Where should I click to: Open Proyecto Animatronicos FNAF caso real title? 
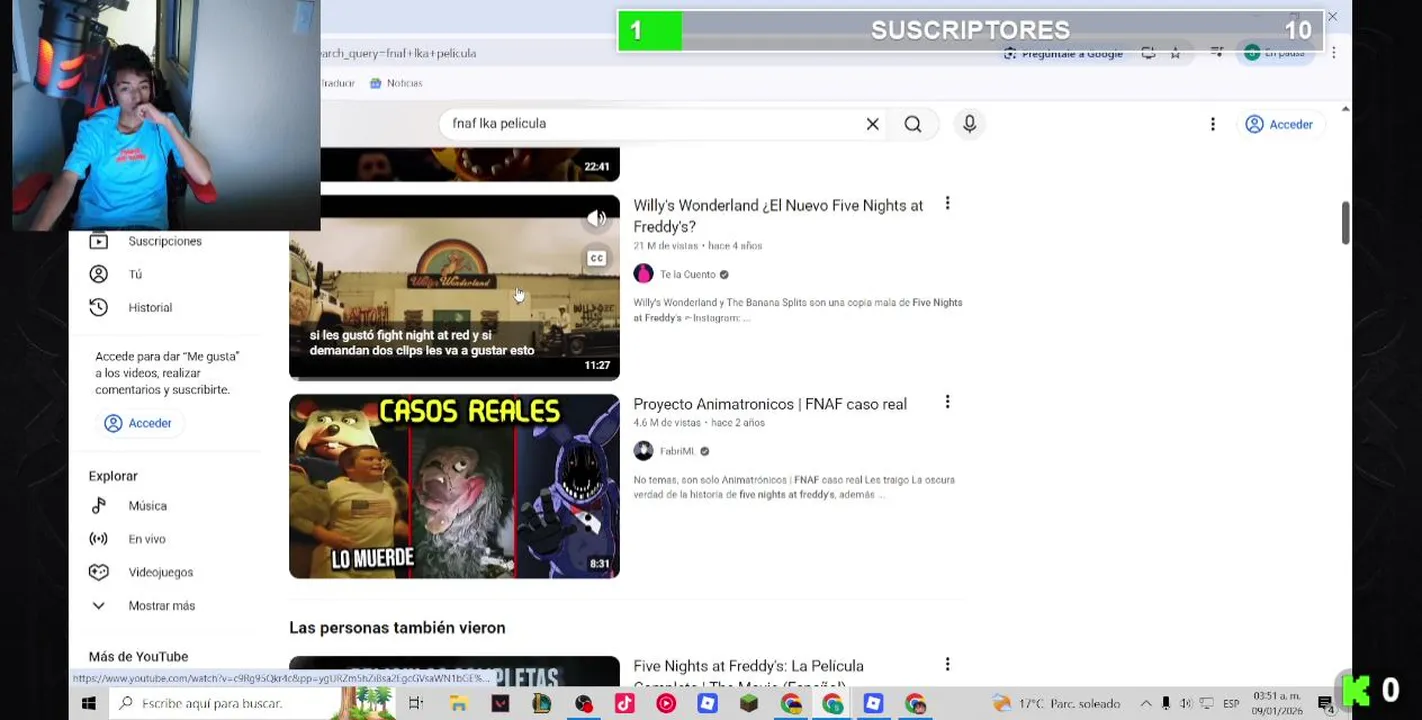(x=770, y=404)
